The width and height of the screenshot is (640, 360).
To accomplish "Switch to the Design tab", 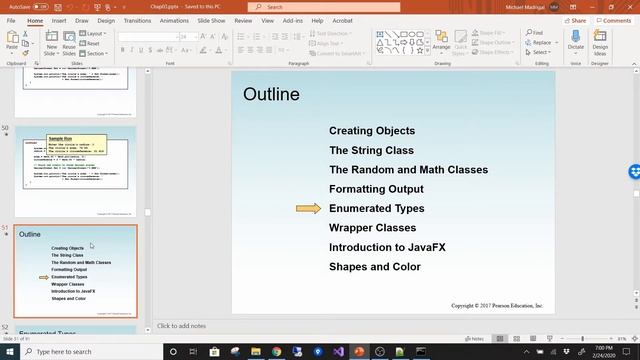I will click(x=106, y=20).
